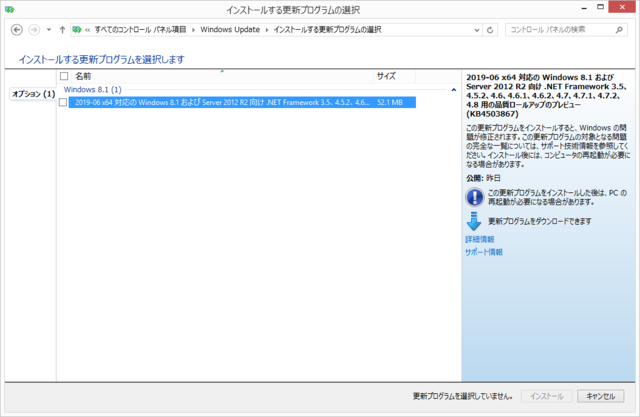Click the 'インストールする更新プログラムを選択します' heading
This screenshot has width=640, height=417.
102,60
